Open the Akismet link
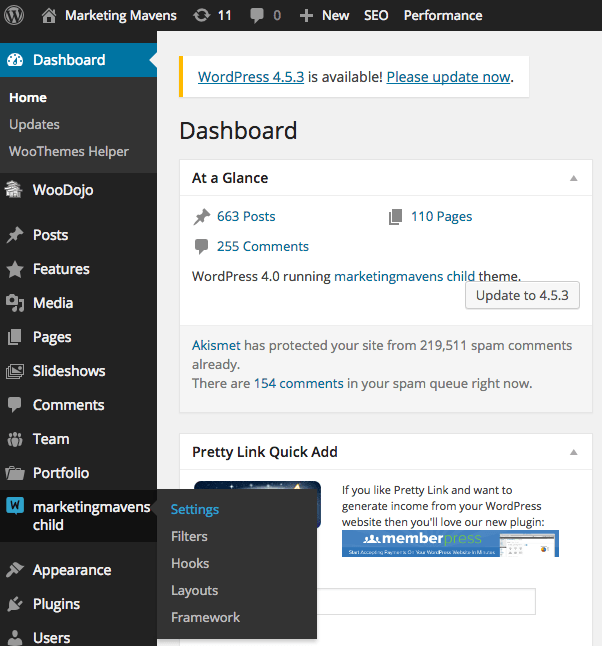This screenshot has height=646, width=602. coord(216,345)
